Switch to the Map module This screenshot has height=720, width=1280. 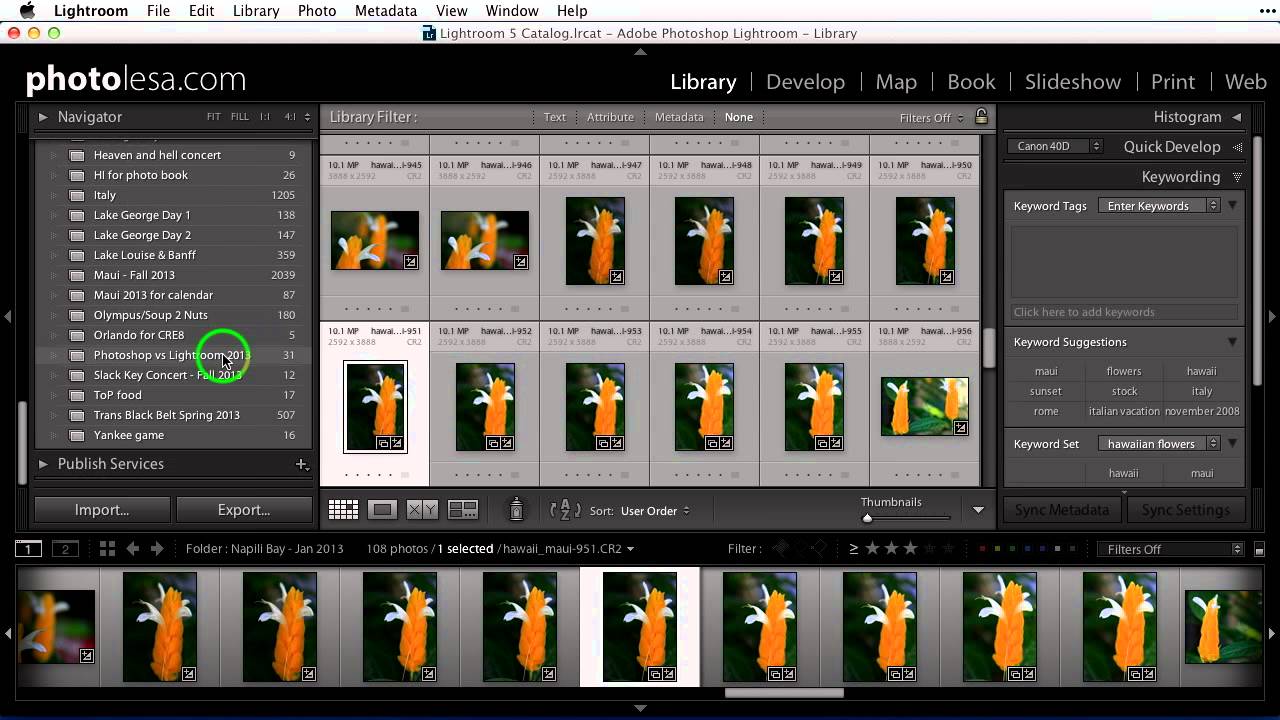point(896,82)
